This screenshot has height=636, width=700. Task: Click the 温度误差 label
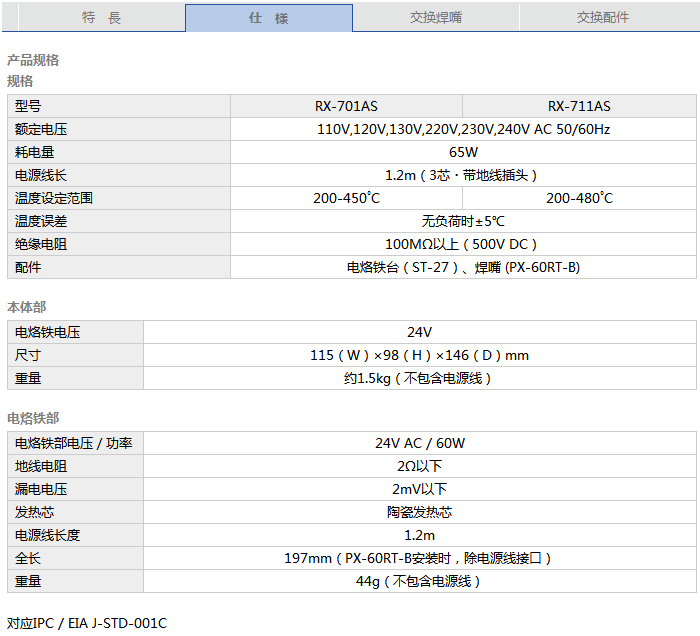119,221
